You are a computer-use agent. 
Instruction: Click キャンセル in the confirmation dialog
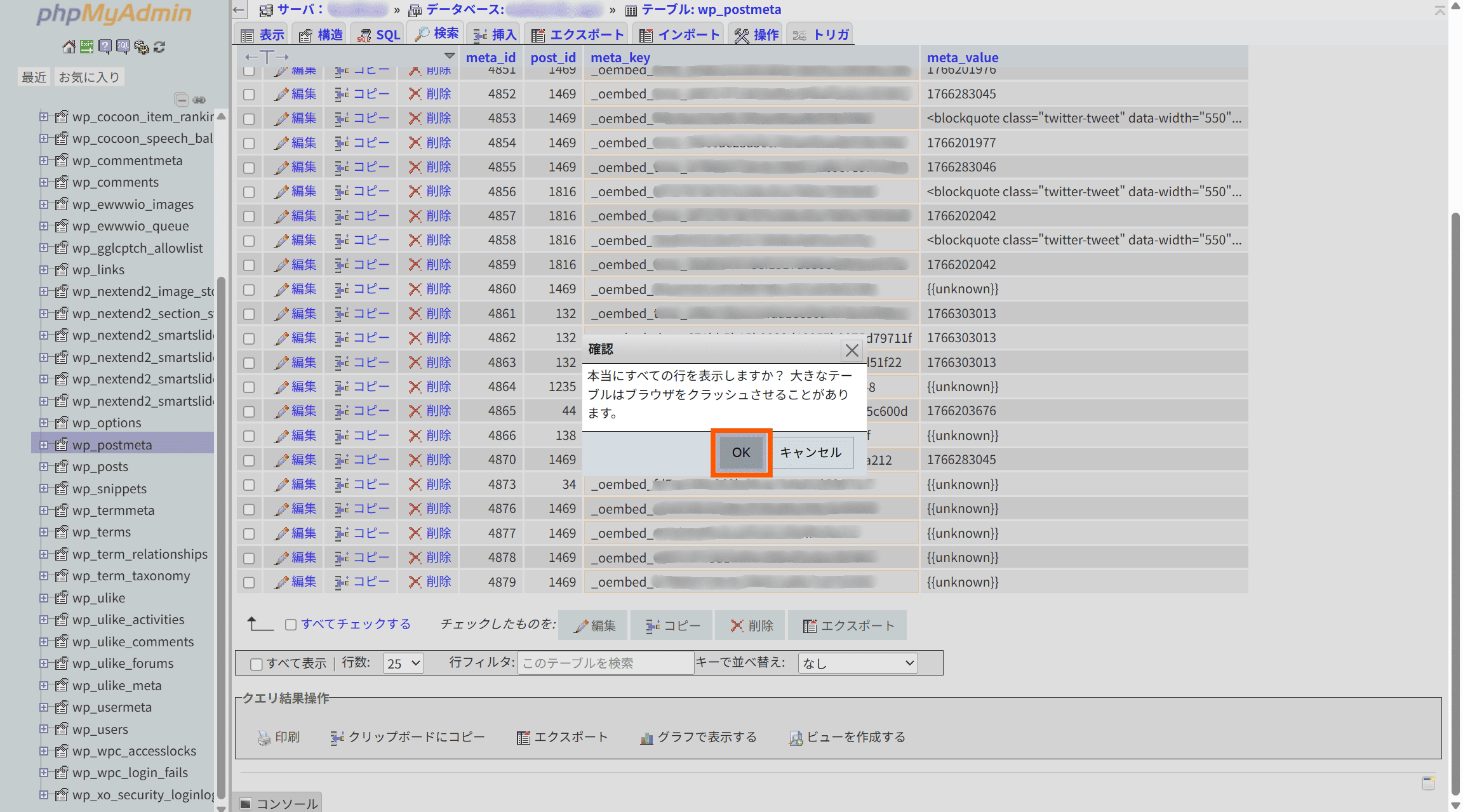point(811,453)
